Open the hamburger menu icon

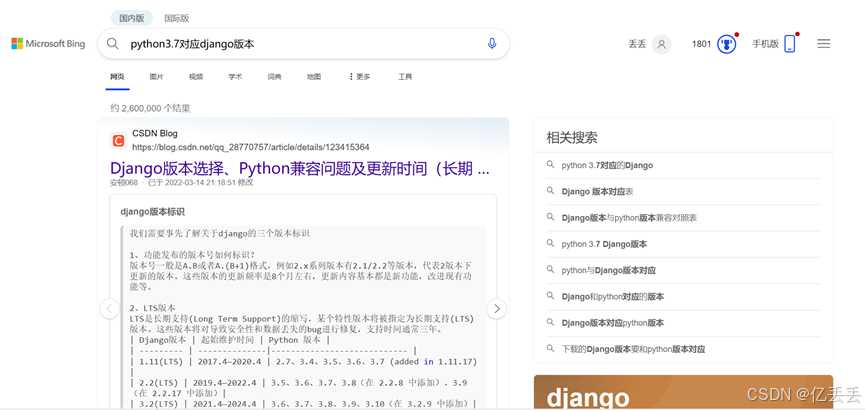pyautogui.click(x=824, y=44)
